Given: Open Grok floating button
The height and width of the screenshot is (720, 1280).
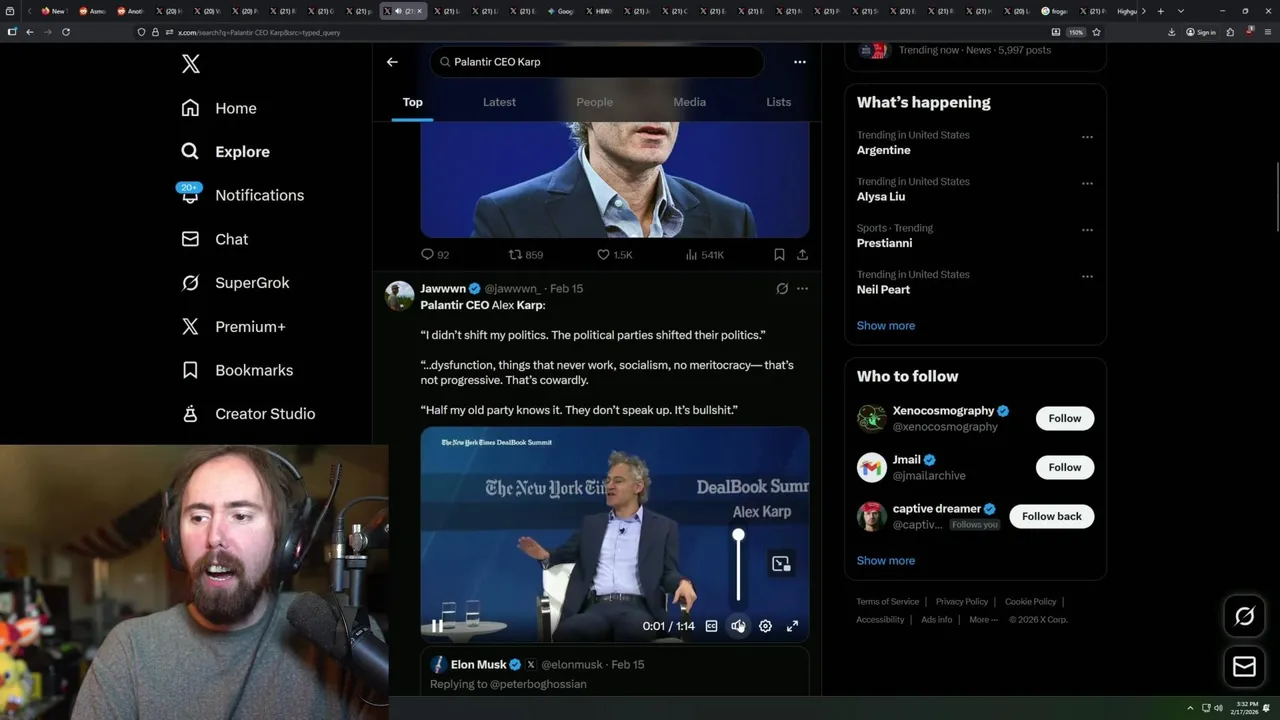Looking at the screenshot, I should [1244, 616].
